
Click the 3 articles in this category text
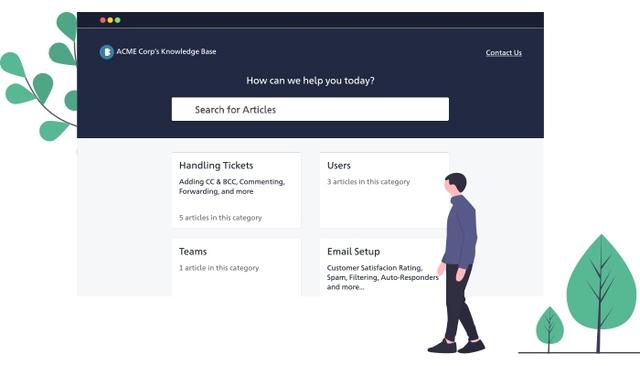click(368, 182)
